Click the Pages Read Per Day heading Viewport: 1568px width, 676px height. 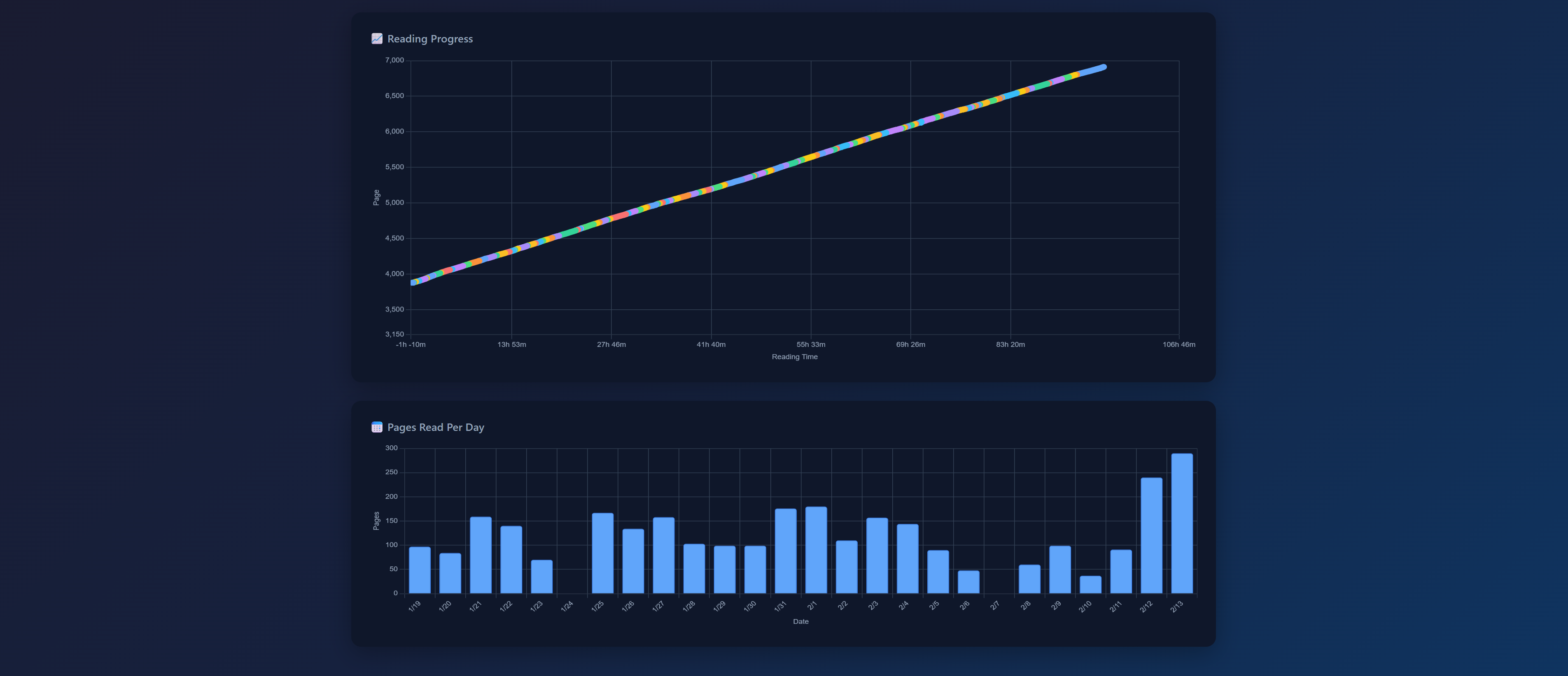click(x=435, y=428)
